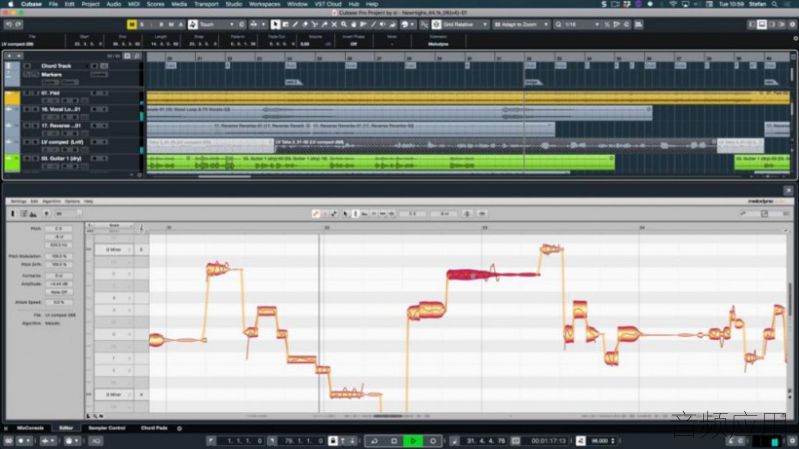Toggle the yellow Mute all M button
This screenshot has height=449, width=799.
(131, 24)
